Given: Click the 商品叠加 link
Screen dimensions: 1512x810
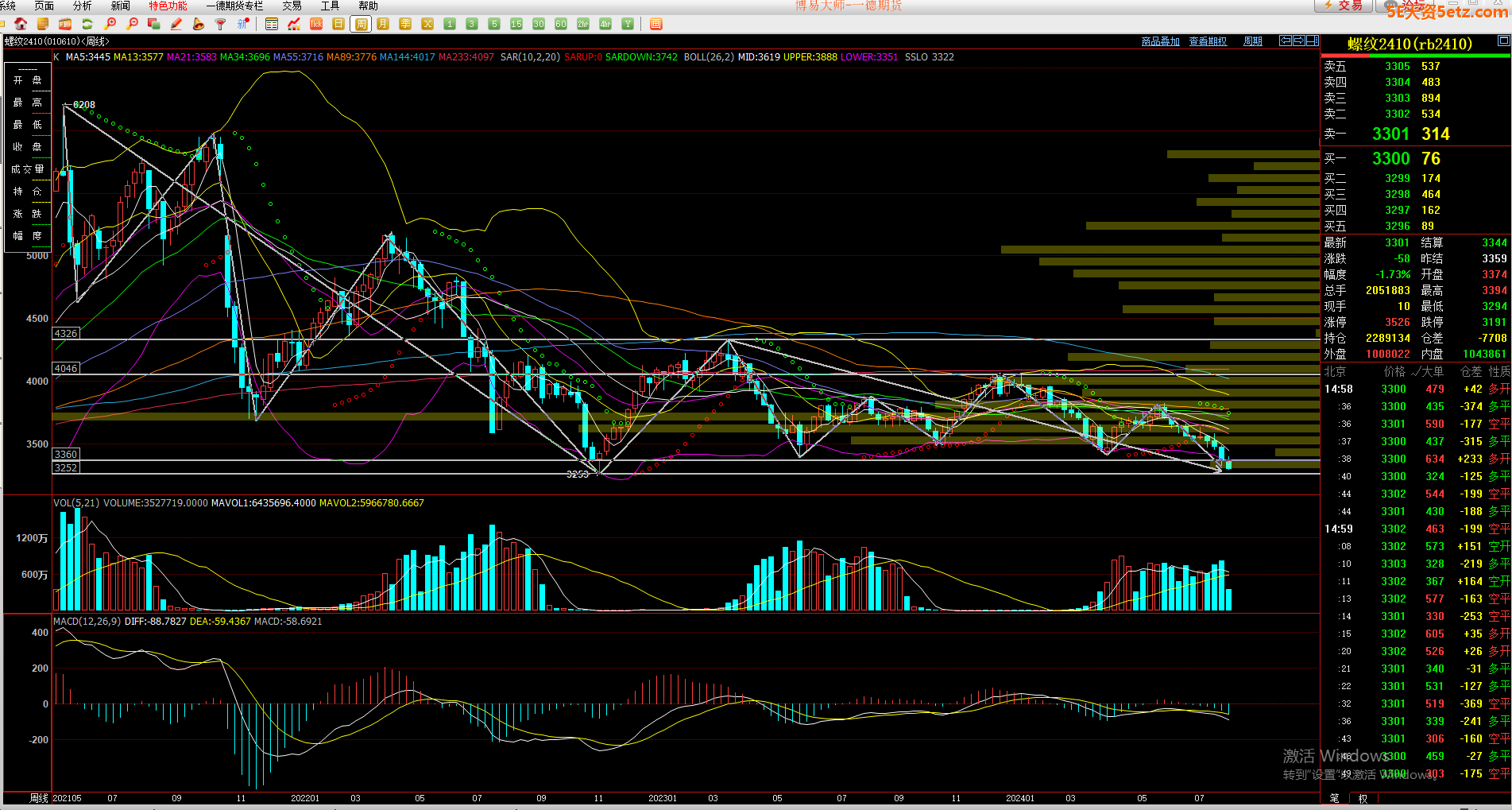Looking at the screenshot, I should pyautogui.click(x=1160, y=41).
